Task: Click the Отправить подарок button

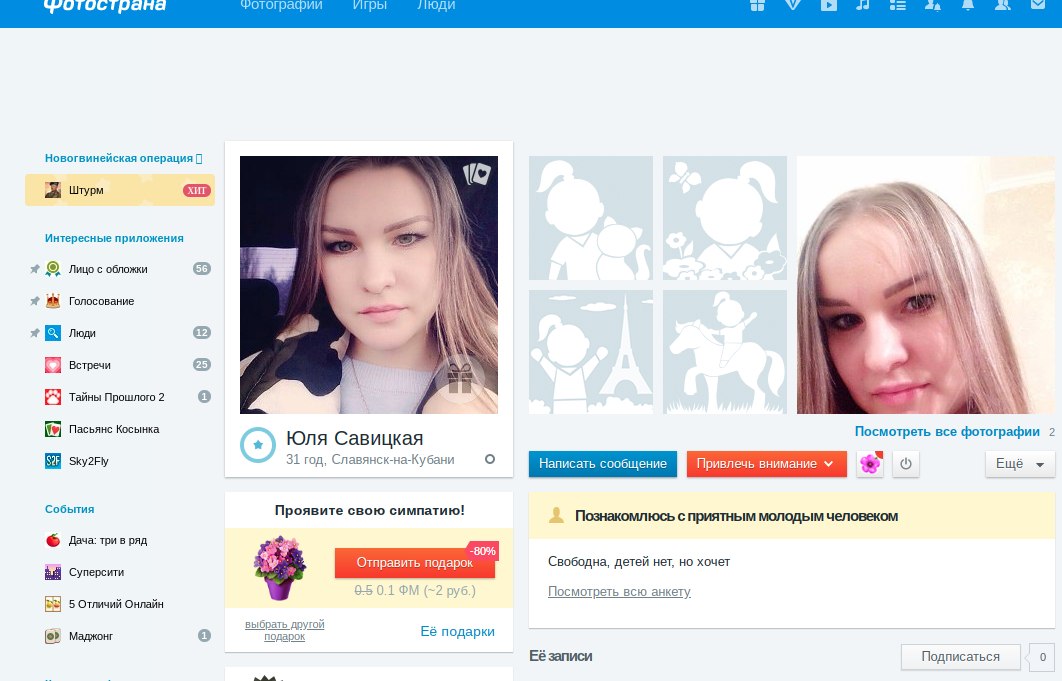Action: (x=414, y=563)
